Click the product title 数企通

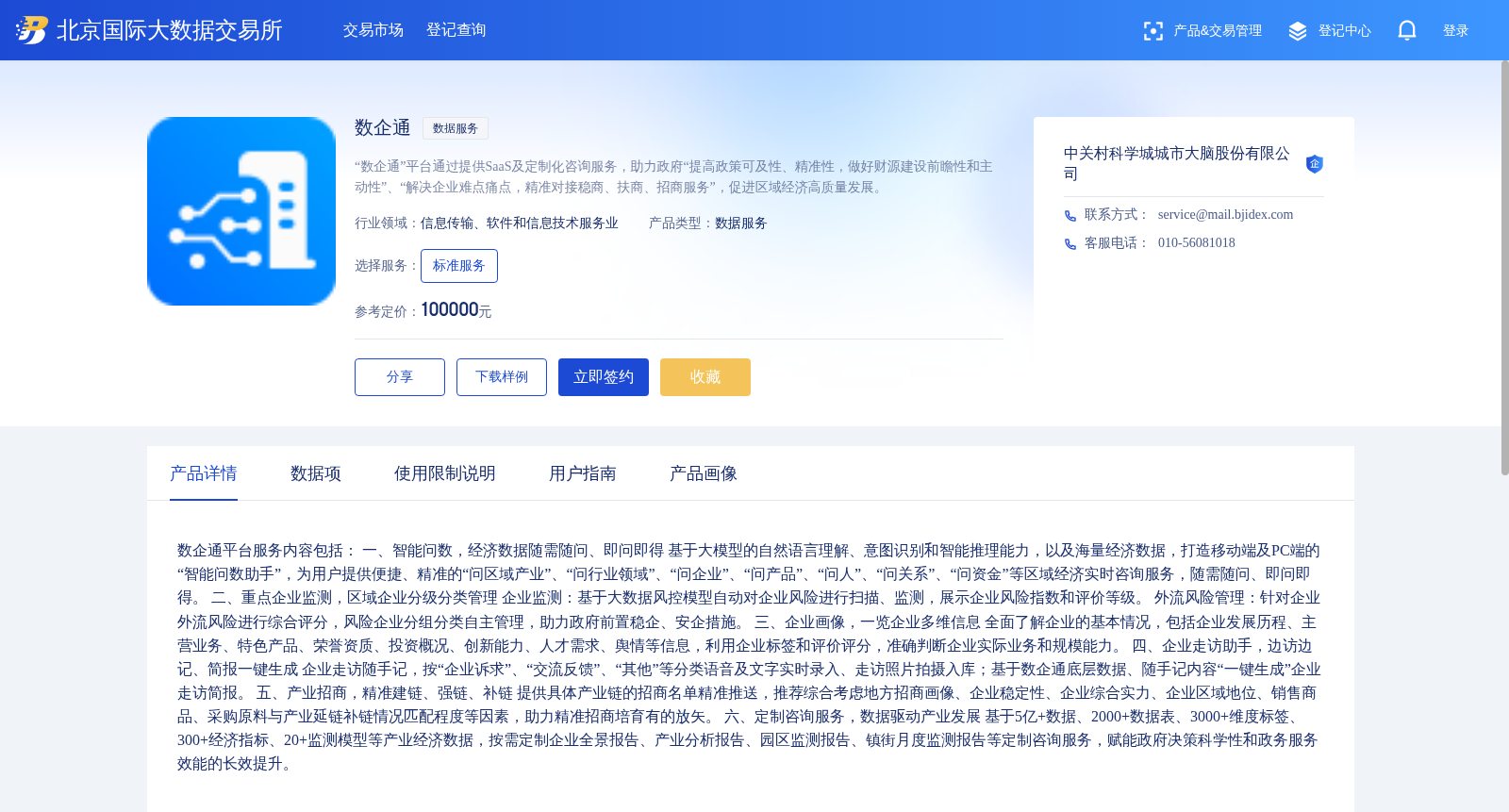click(383, 128)
